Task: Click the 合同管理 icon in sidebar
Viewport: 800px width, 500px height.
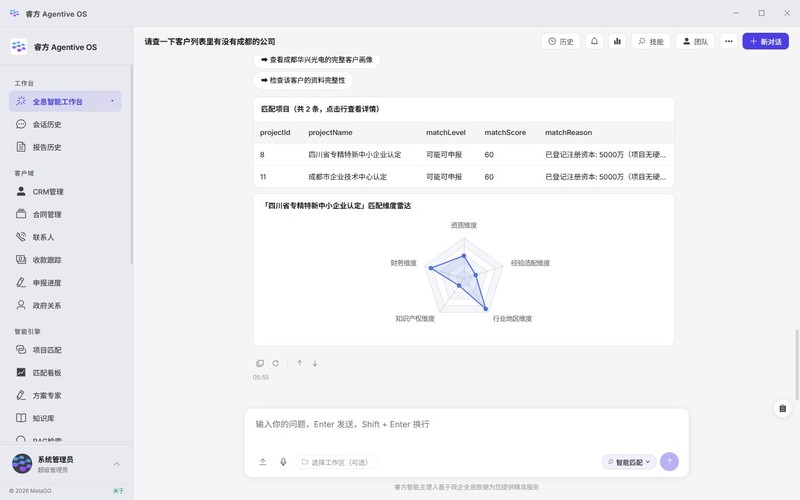Action: pyautogui.click(x=21, y=214)
